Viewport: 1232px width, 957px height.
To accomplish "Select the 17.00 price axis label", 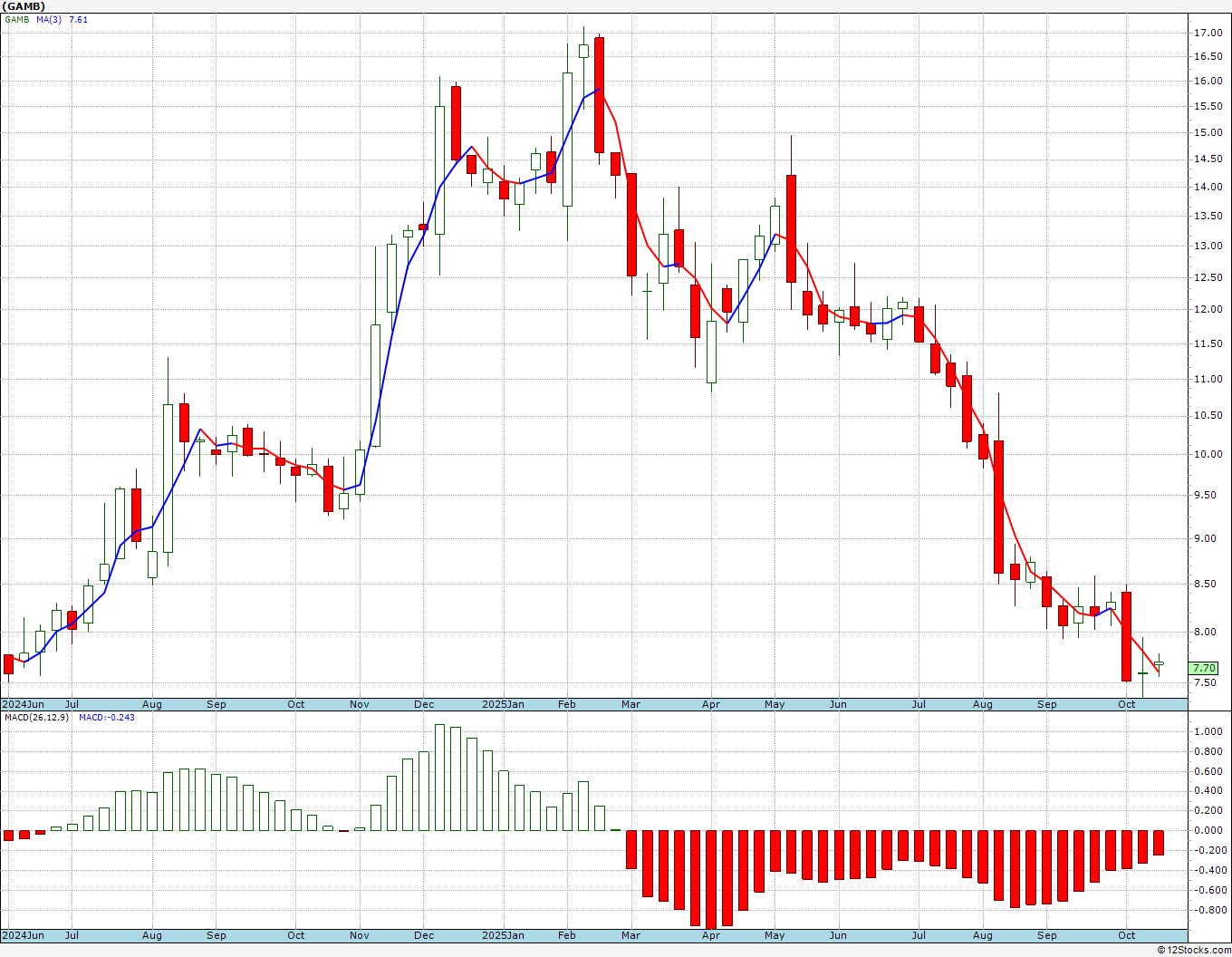I will click(x=1208, y=33).
